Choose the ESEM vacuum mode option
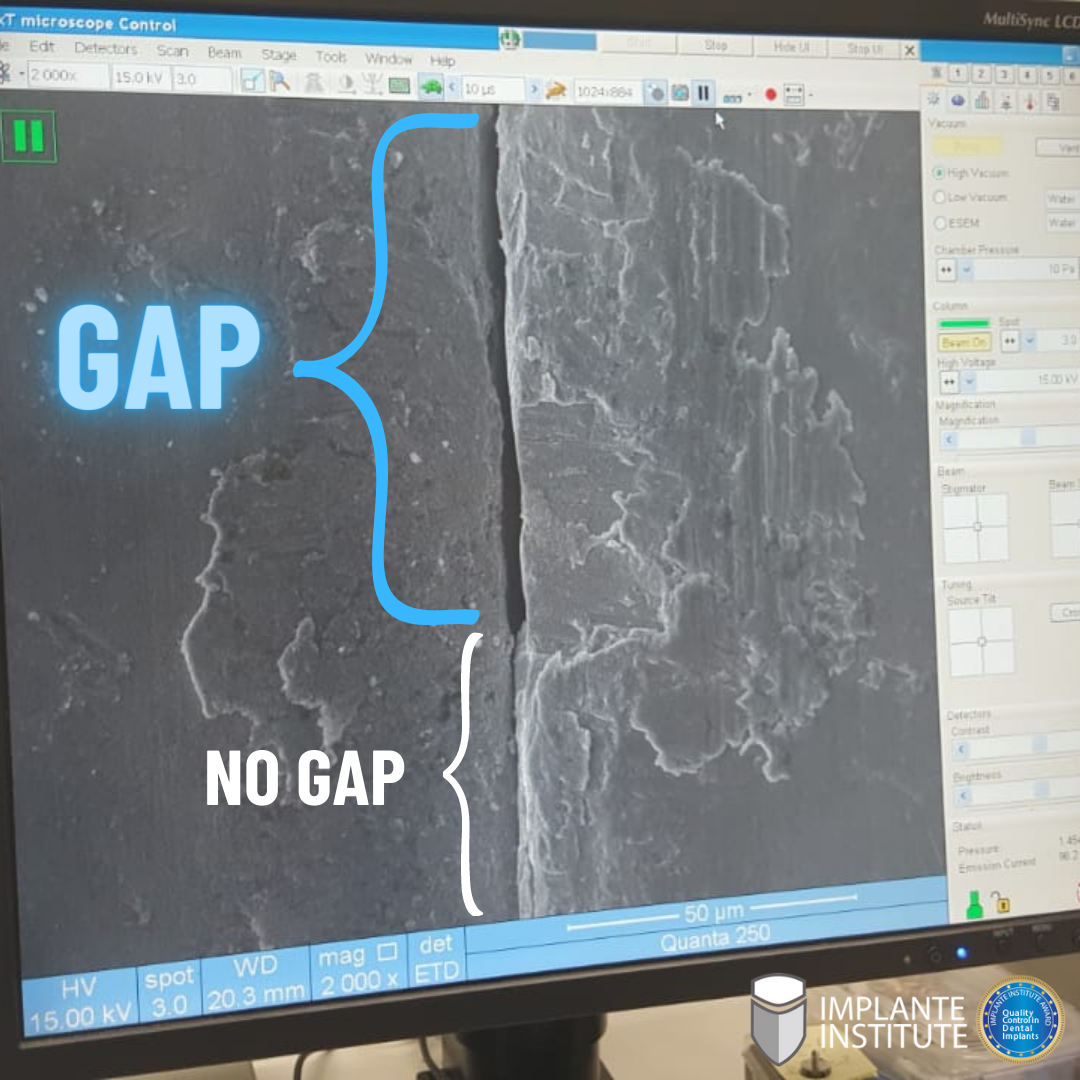The image size is (1080, 1080). click(x=939, y=223)
